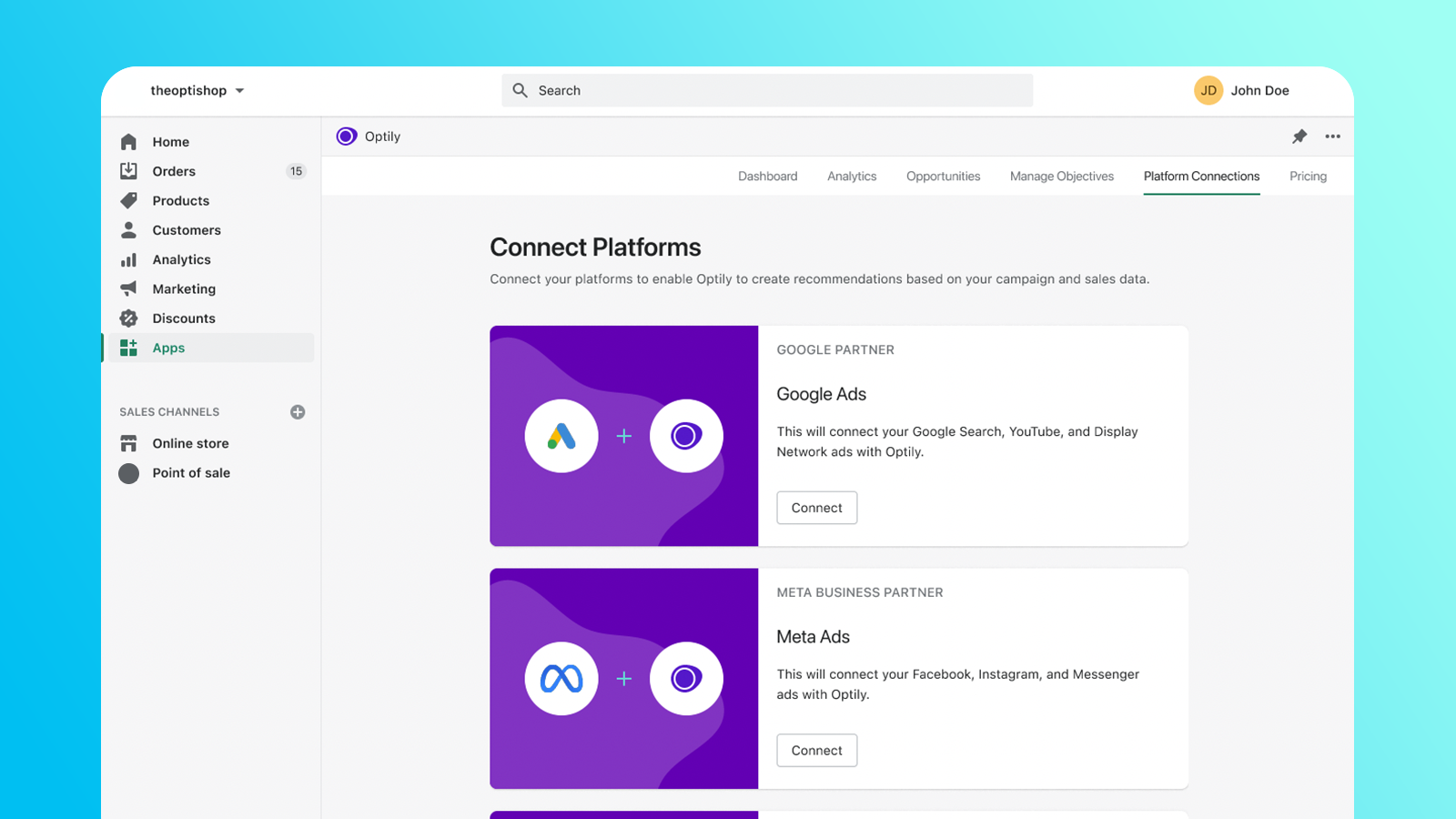Image resolution: width=1456 pixels, height=819 pixels.
Task: Select the Platform Connections tab
Action: pos(1201,177)
